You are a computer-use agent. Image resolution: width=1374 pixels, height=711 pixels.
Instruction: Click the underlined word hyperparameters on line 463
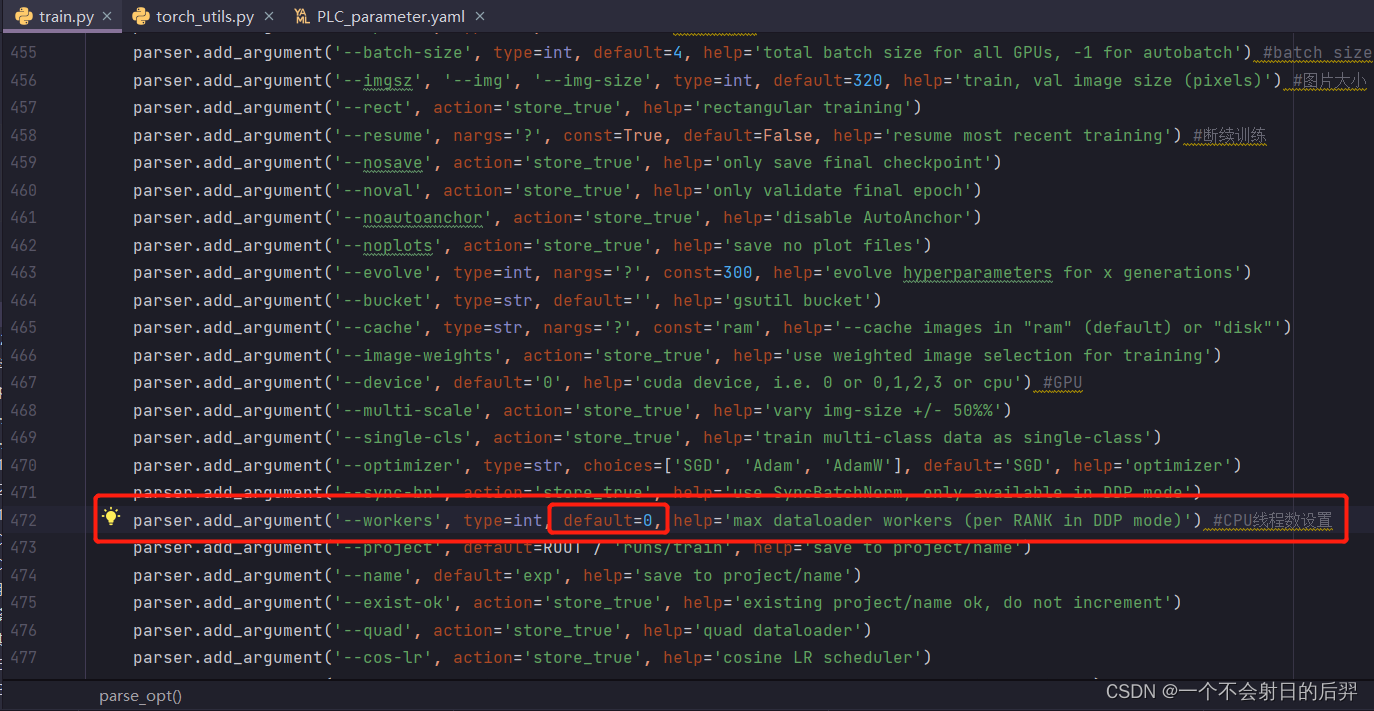coord(977,272)
